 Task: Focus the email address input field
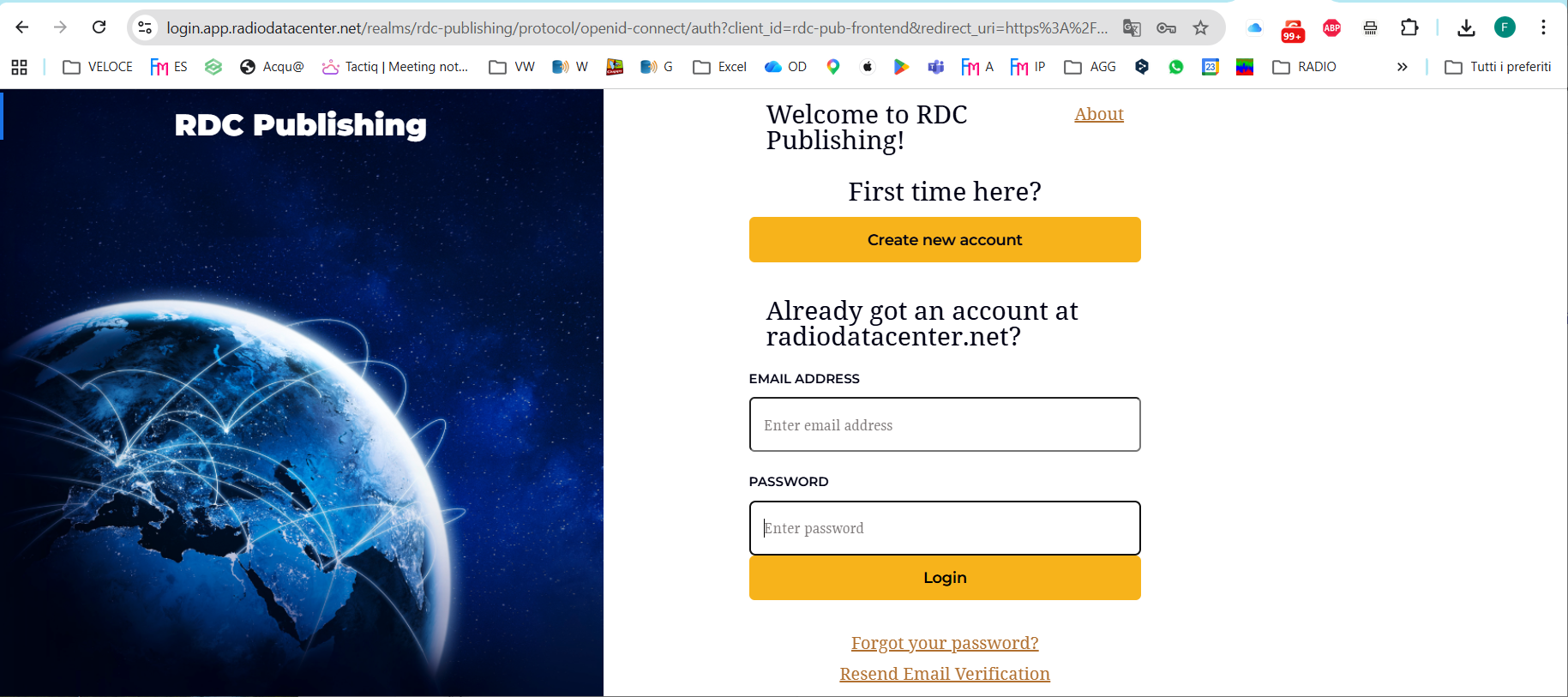tap(945, 424)
